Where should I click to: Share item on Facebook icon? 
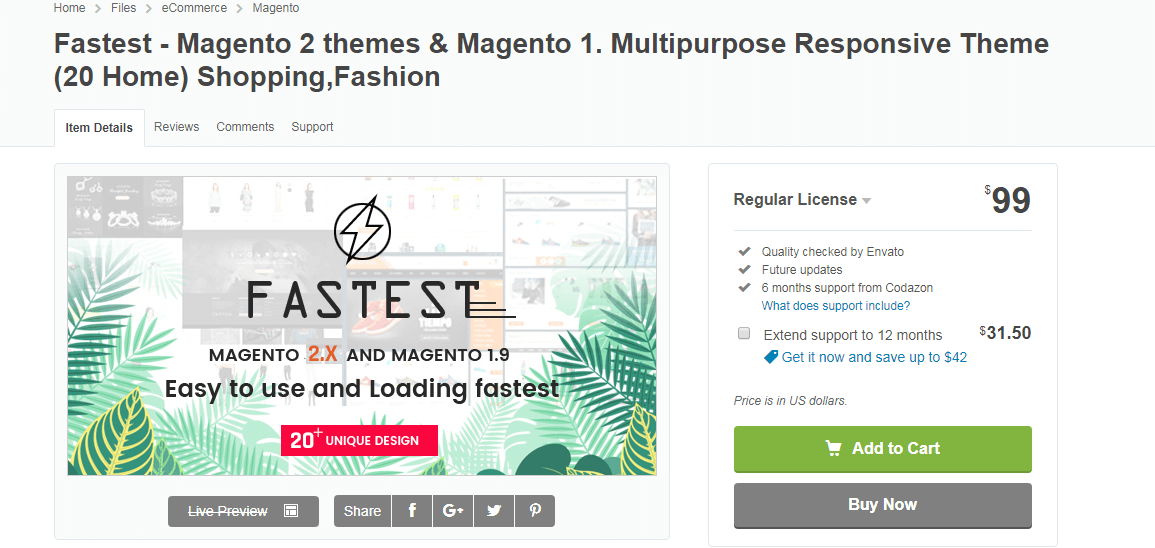[412, 511]
